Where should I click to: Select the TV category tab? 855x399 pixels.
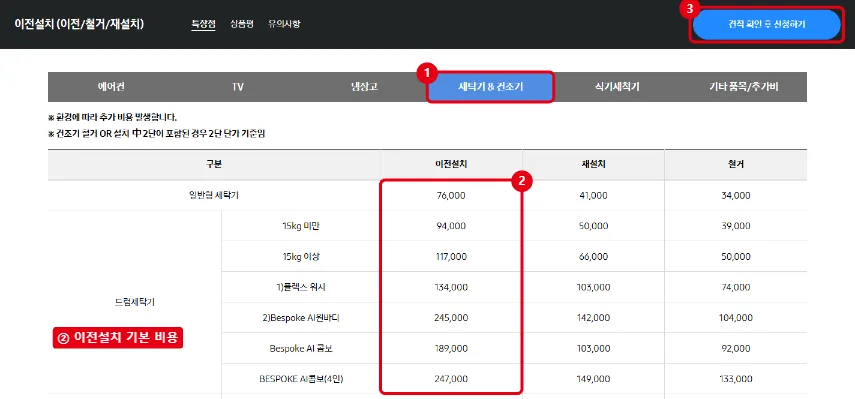coord(238,87)
